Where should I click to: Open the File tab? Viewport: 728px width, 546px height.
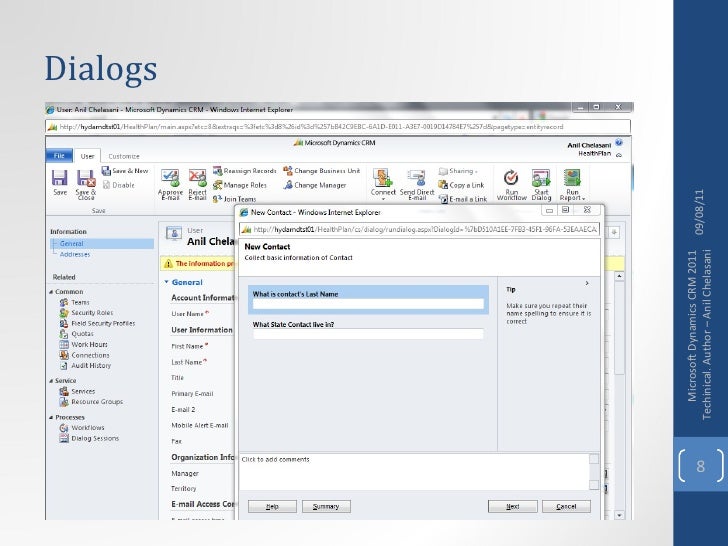59,156
